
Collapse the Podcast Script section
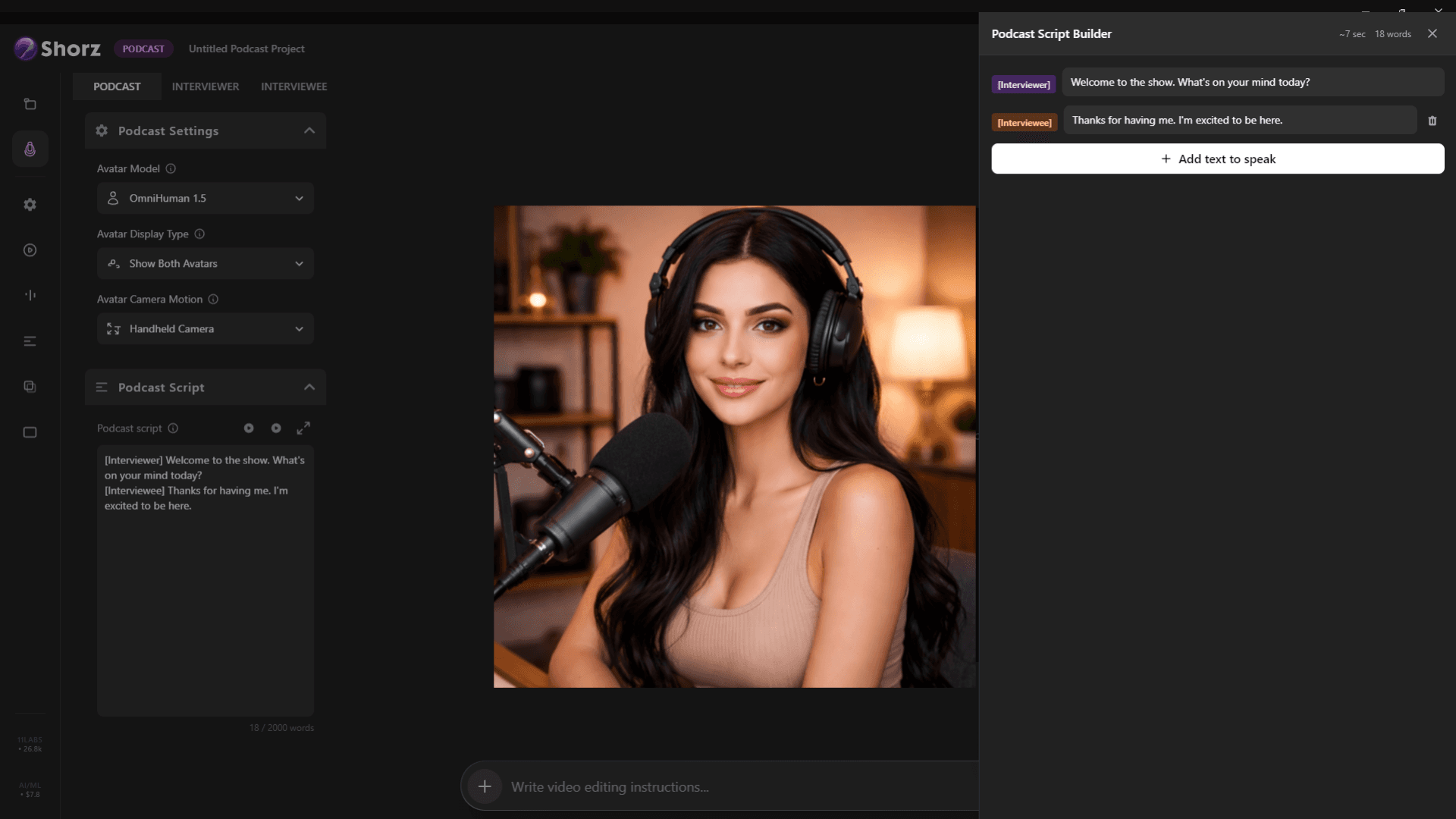coord(309,387)
